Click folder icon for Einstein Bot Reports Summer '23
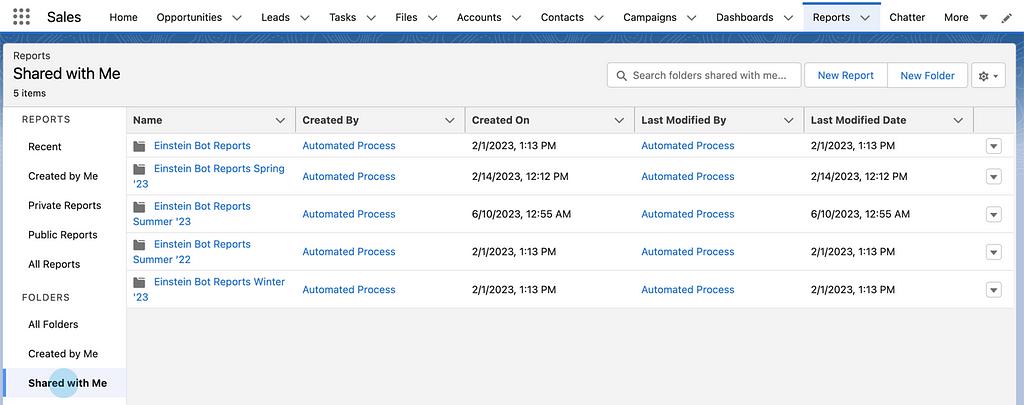The height and width of the screenshot is (405, 1024). (x=140, y=207)
